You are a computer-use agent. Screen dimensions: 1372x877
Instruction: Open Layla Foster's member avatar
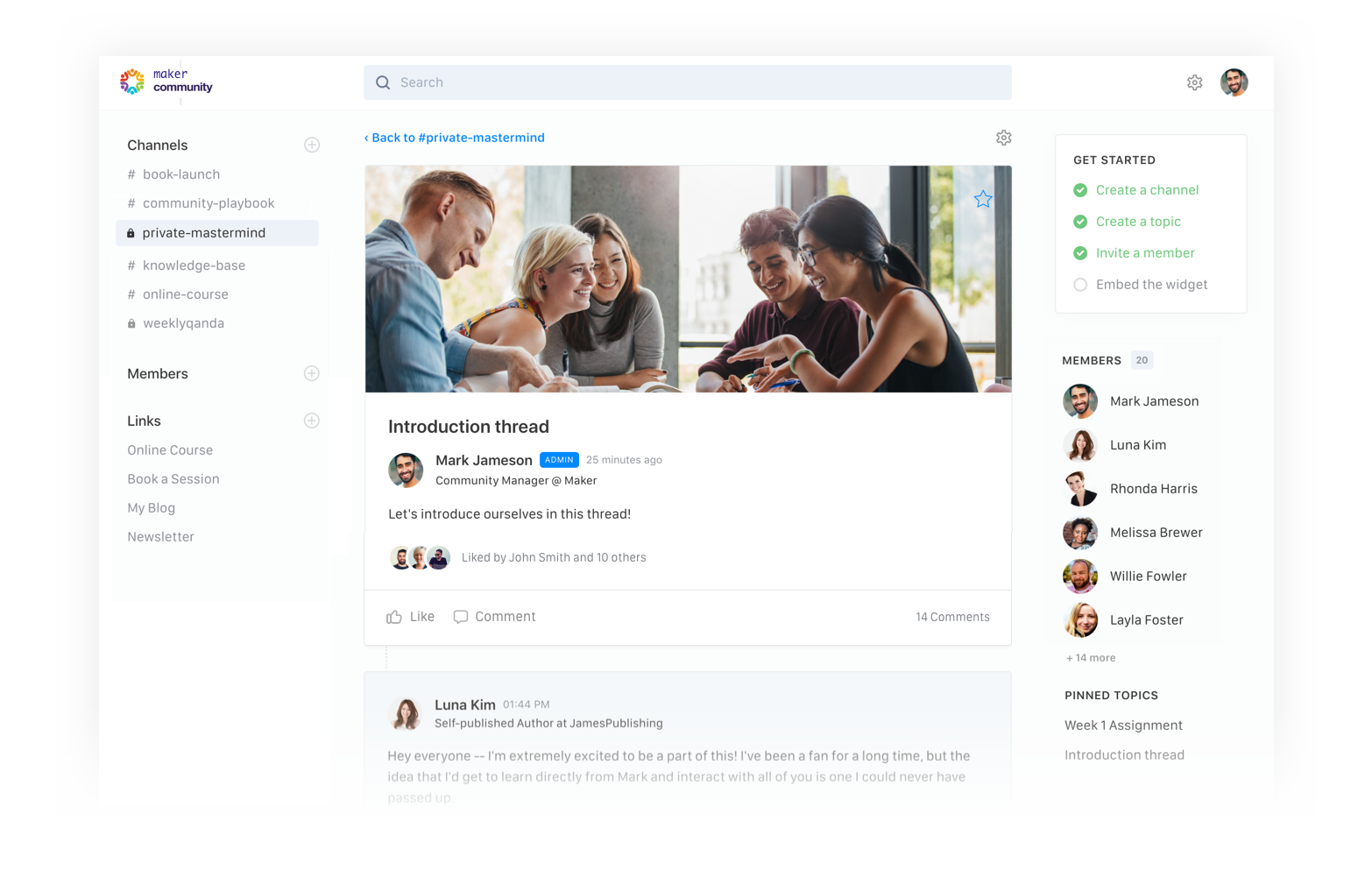[1080, 620]
